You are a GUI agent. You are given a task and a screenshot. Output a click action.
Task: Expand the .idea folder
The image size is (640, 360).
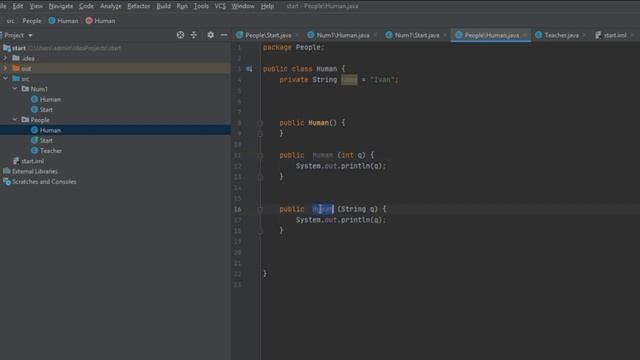click(5, 58)
